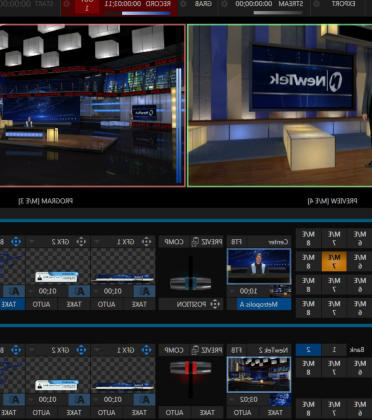Toggle the orange highlighted M/E 7 button

coord(334,262)
